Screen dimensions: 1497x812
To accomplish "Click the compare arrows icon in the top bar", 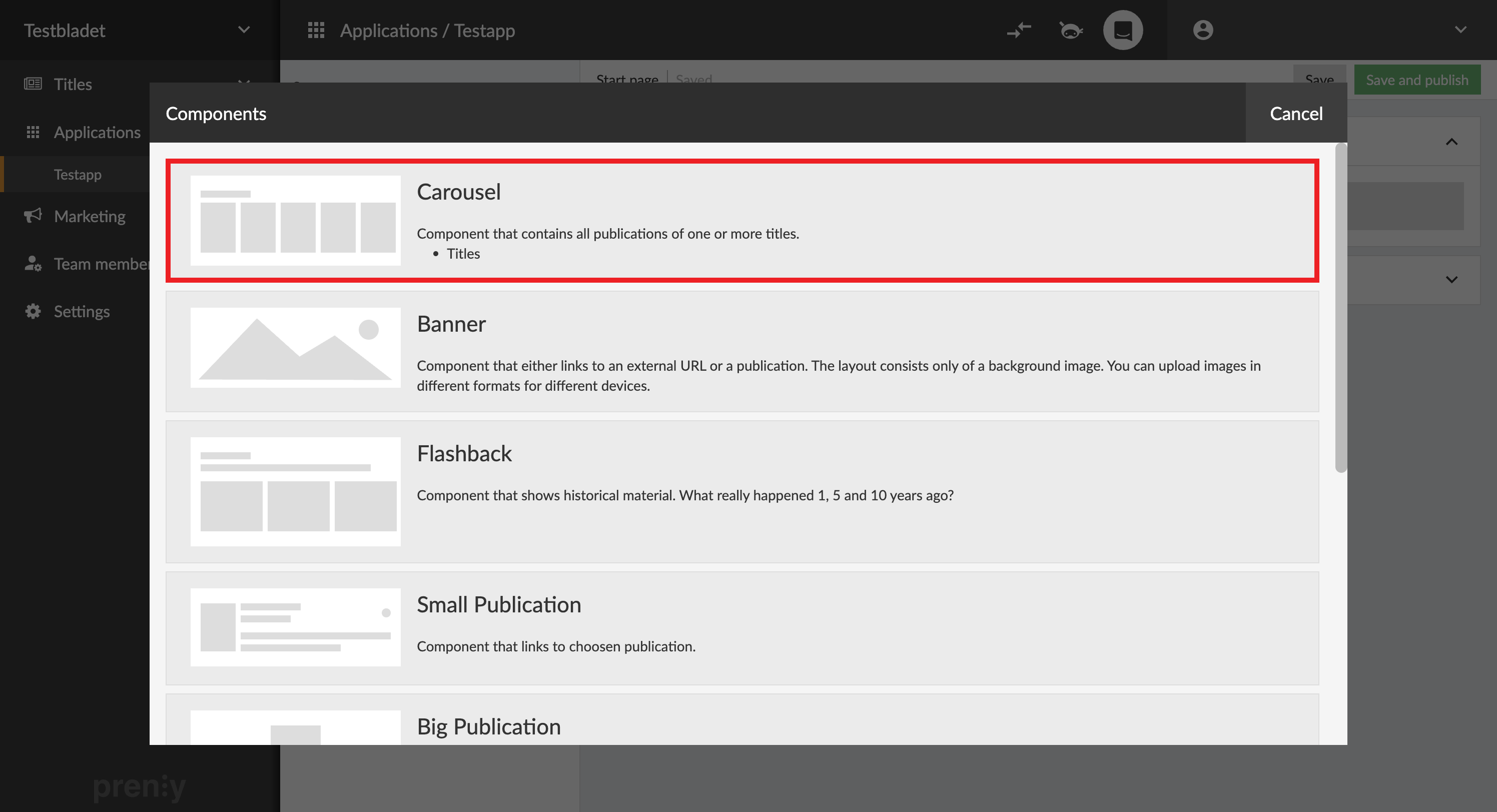I will pyautogui.click(x=1019, y=30).
